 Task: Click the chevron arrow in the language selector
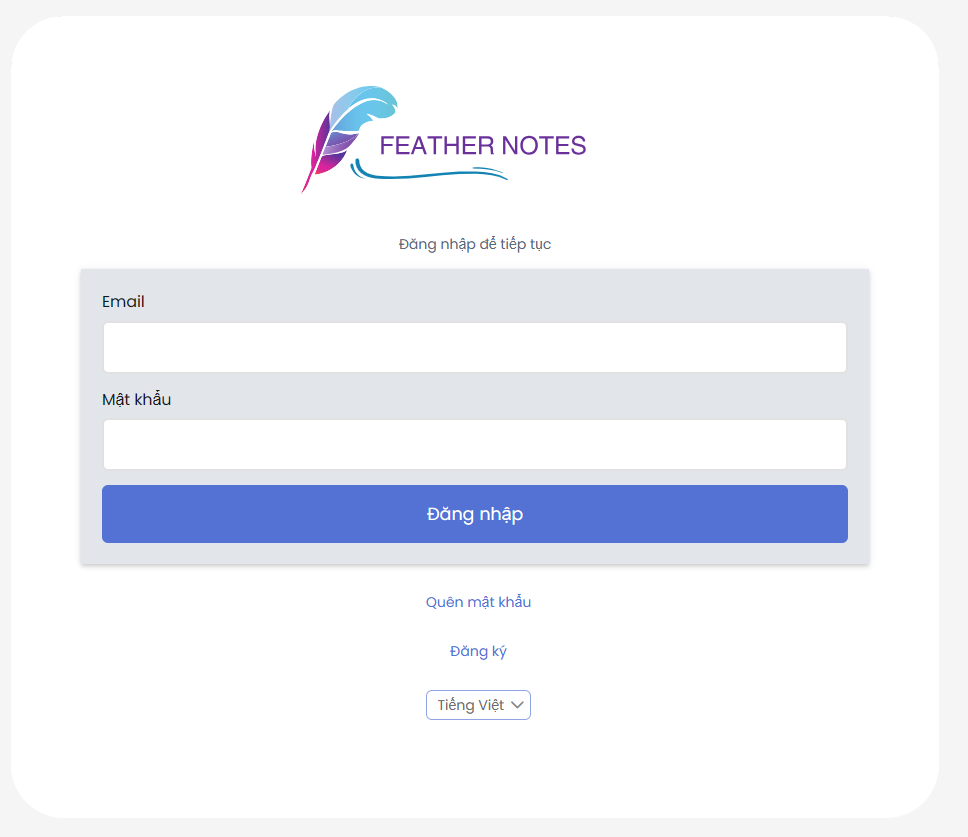(x=517, y=705)
